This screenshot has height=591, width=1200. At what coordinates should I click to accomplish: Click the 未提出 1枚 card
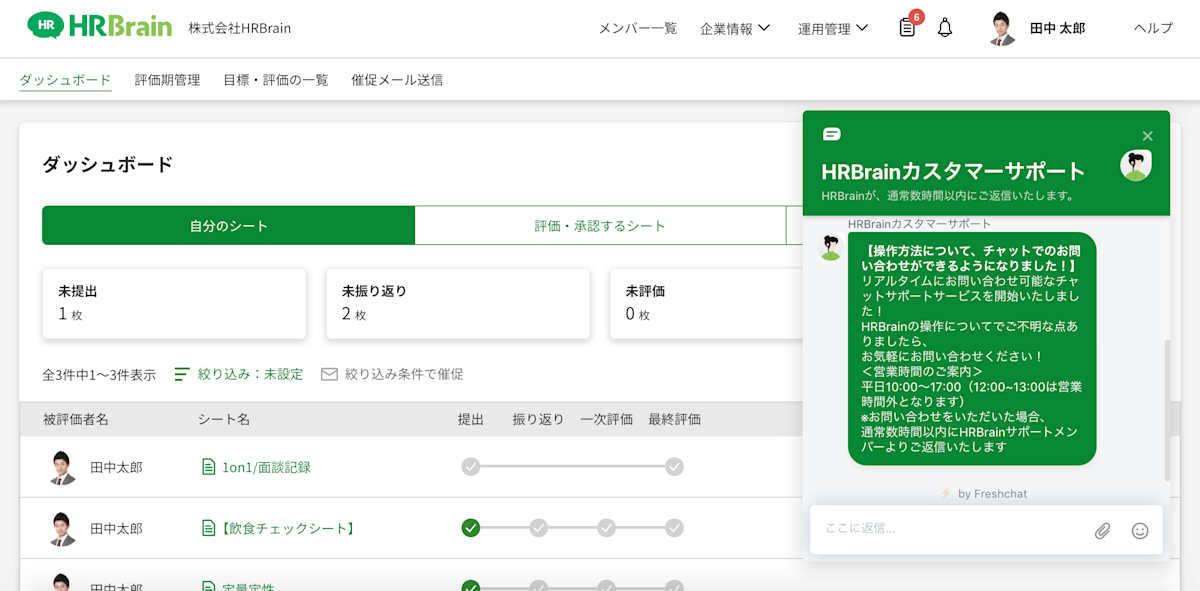pyautogui.click(x=174, y=303)
